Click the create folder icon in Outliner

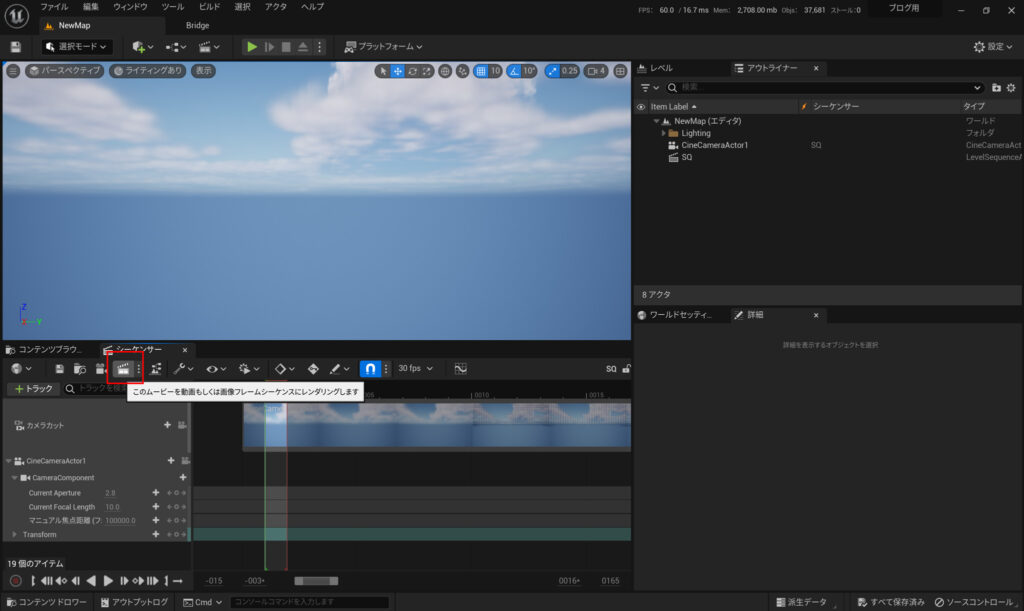coord(996,88)
